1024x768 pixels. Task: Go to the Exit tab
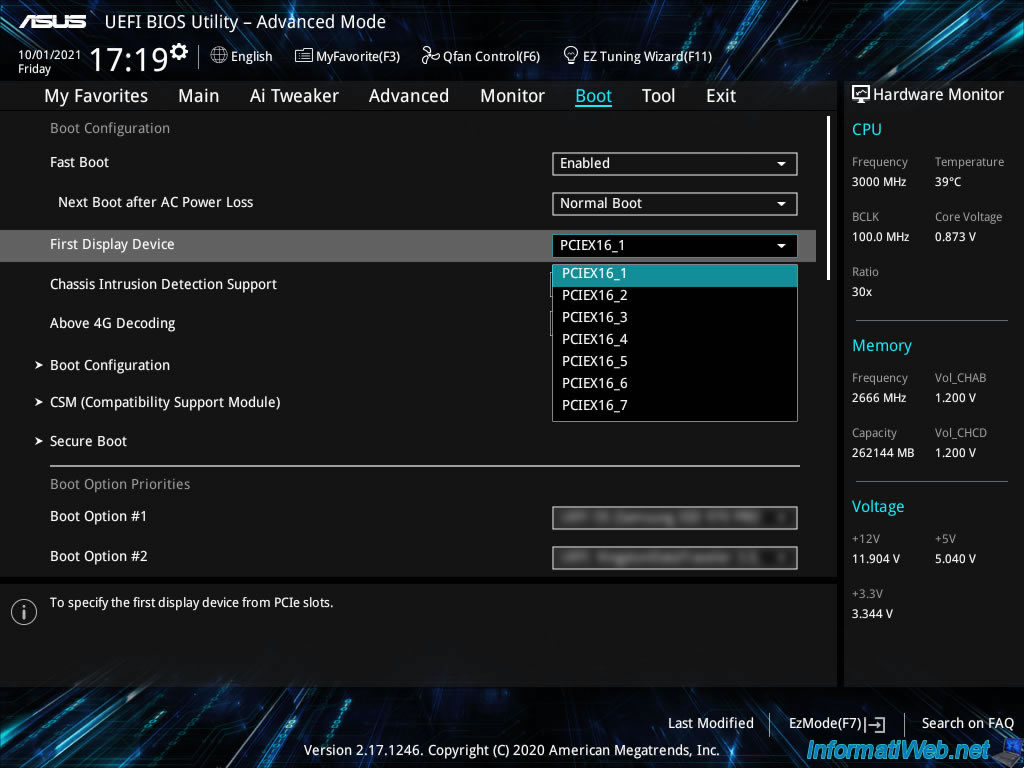(x=721, y=96)
